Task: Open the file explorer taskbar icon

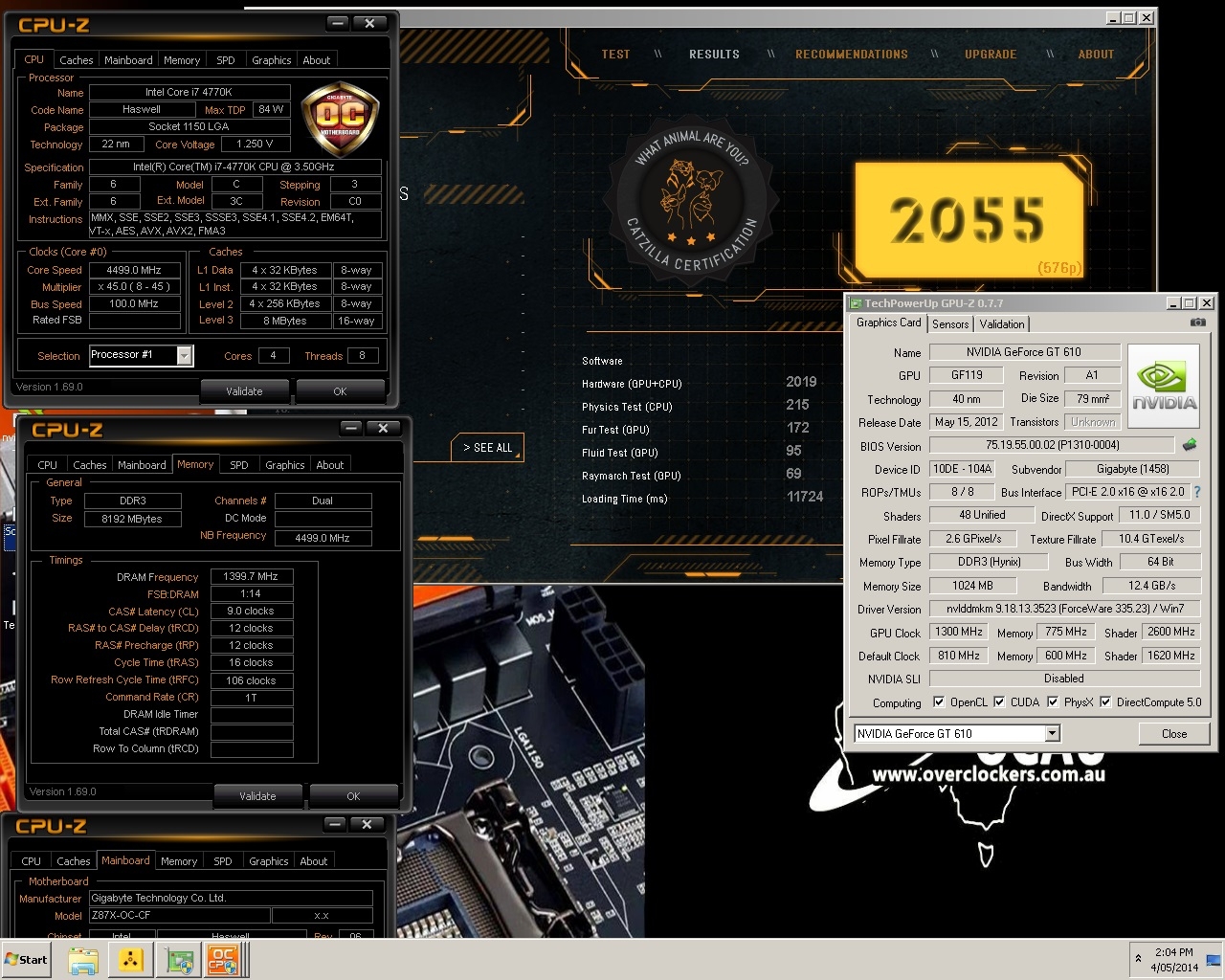Action: 83,960
